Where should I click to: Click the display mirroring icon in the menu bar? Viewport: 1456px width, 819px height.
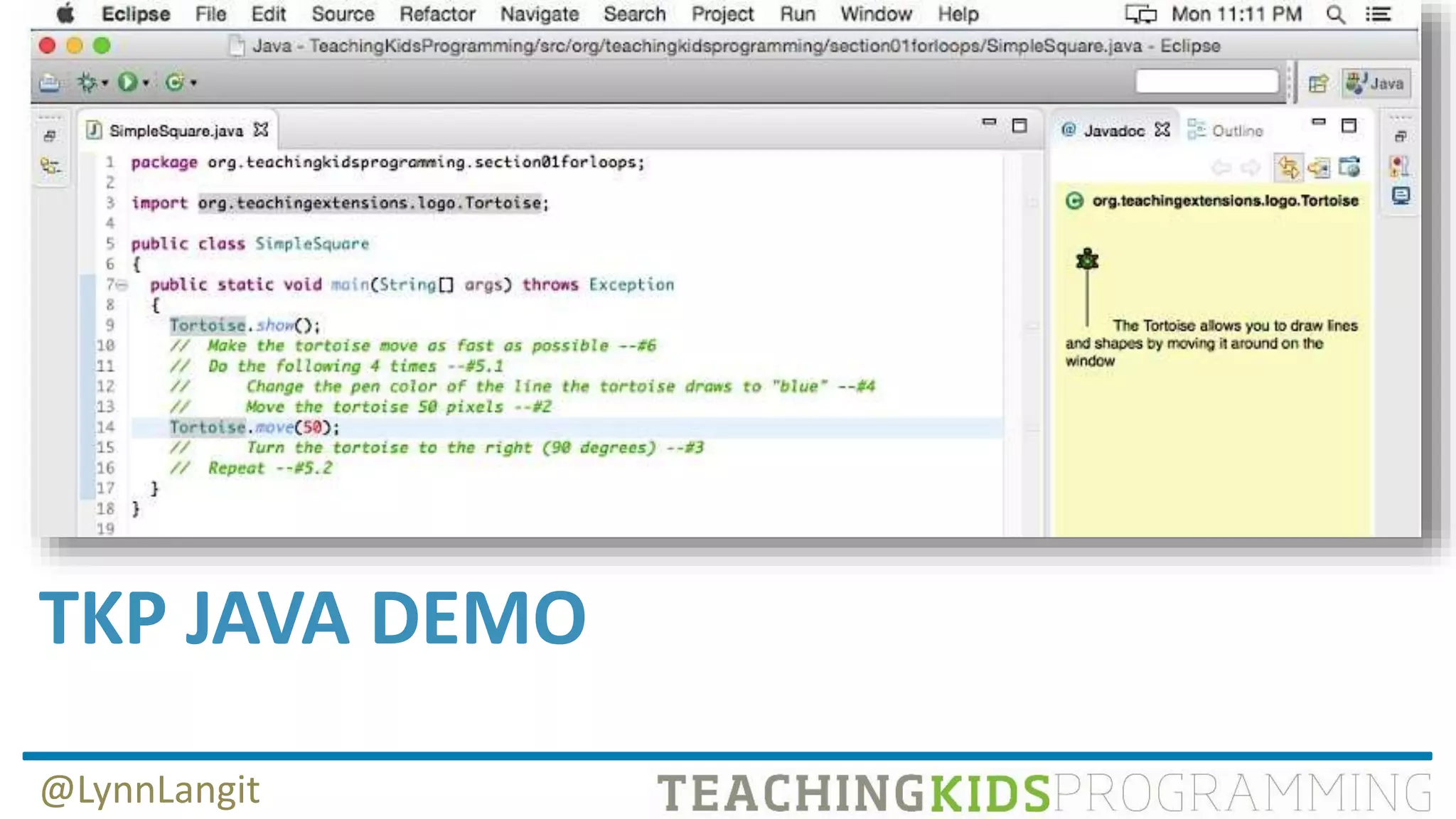tap(1140, 14)
